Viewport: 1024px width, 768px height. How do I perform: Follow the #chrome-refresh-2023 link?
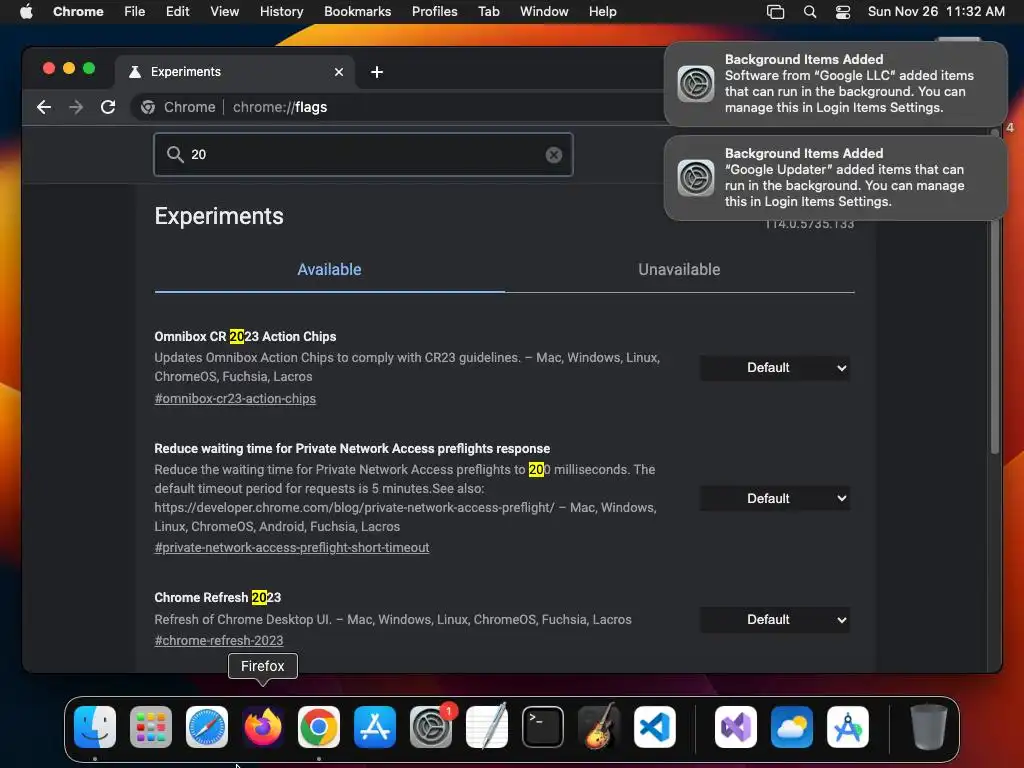click(x=219, y=640)
